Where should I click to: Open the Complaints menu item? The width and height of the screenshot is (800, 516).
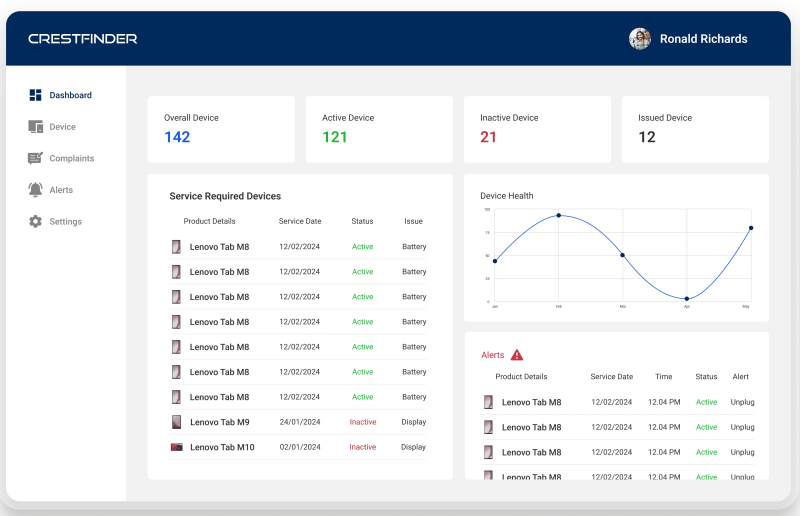[x=61, y=158]
